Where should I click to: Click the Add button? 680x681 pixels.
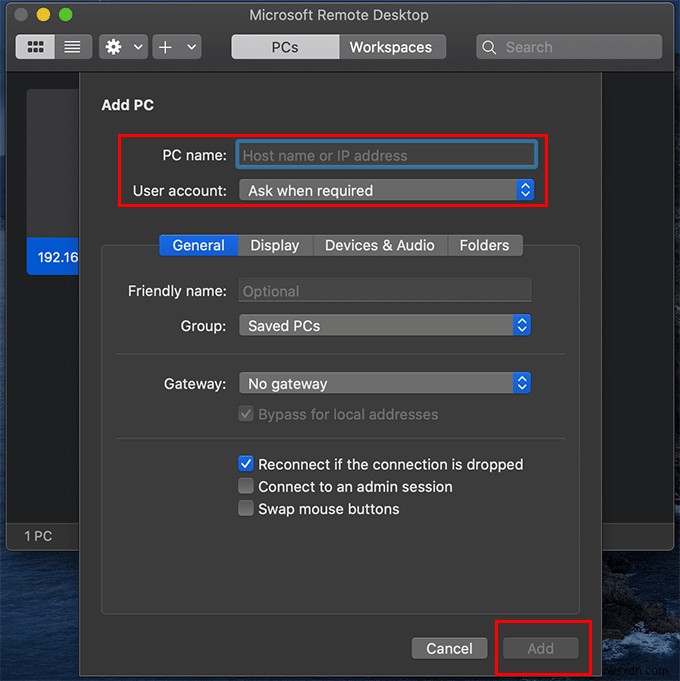pyautogui.click(x=541, y=648)
